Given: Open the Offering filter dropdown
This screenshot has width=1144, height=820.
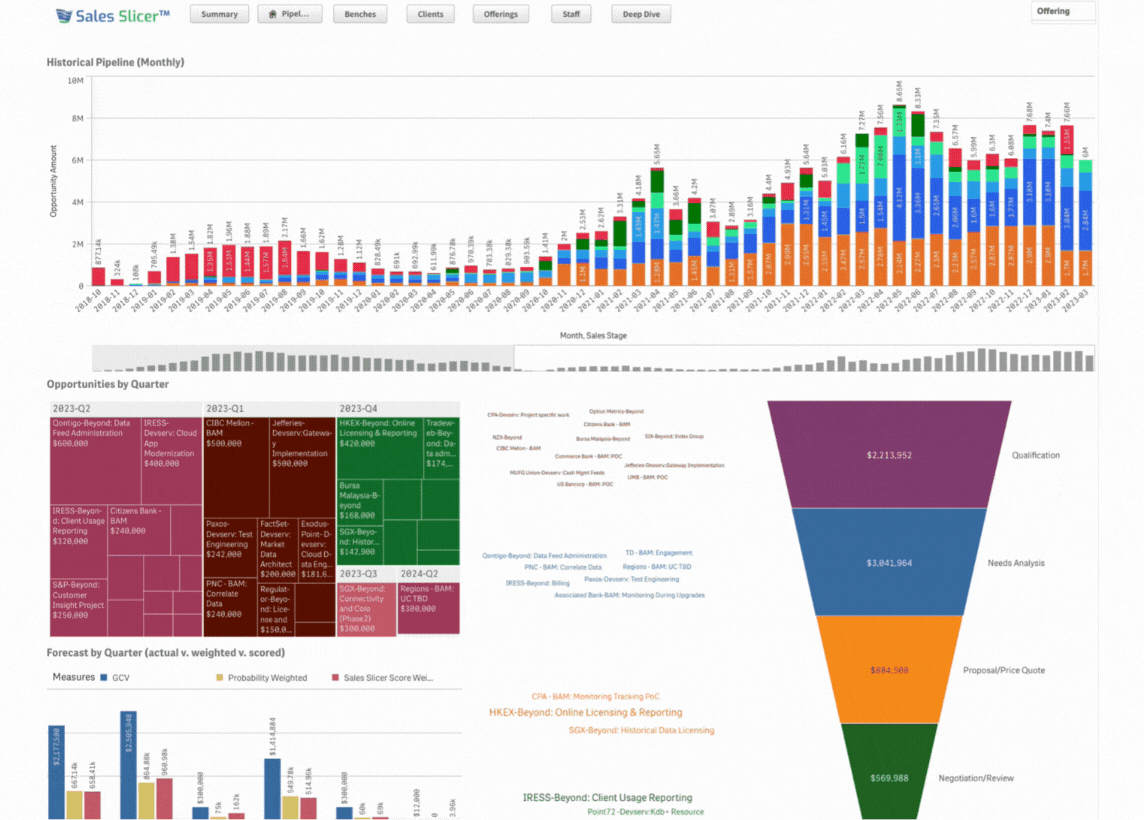Looking at the screenshot, I should pyautogui.click(x=1063, y=12).
